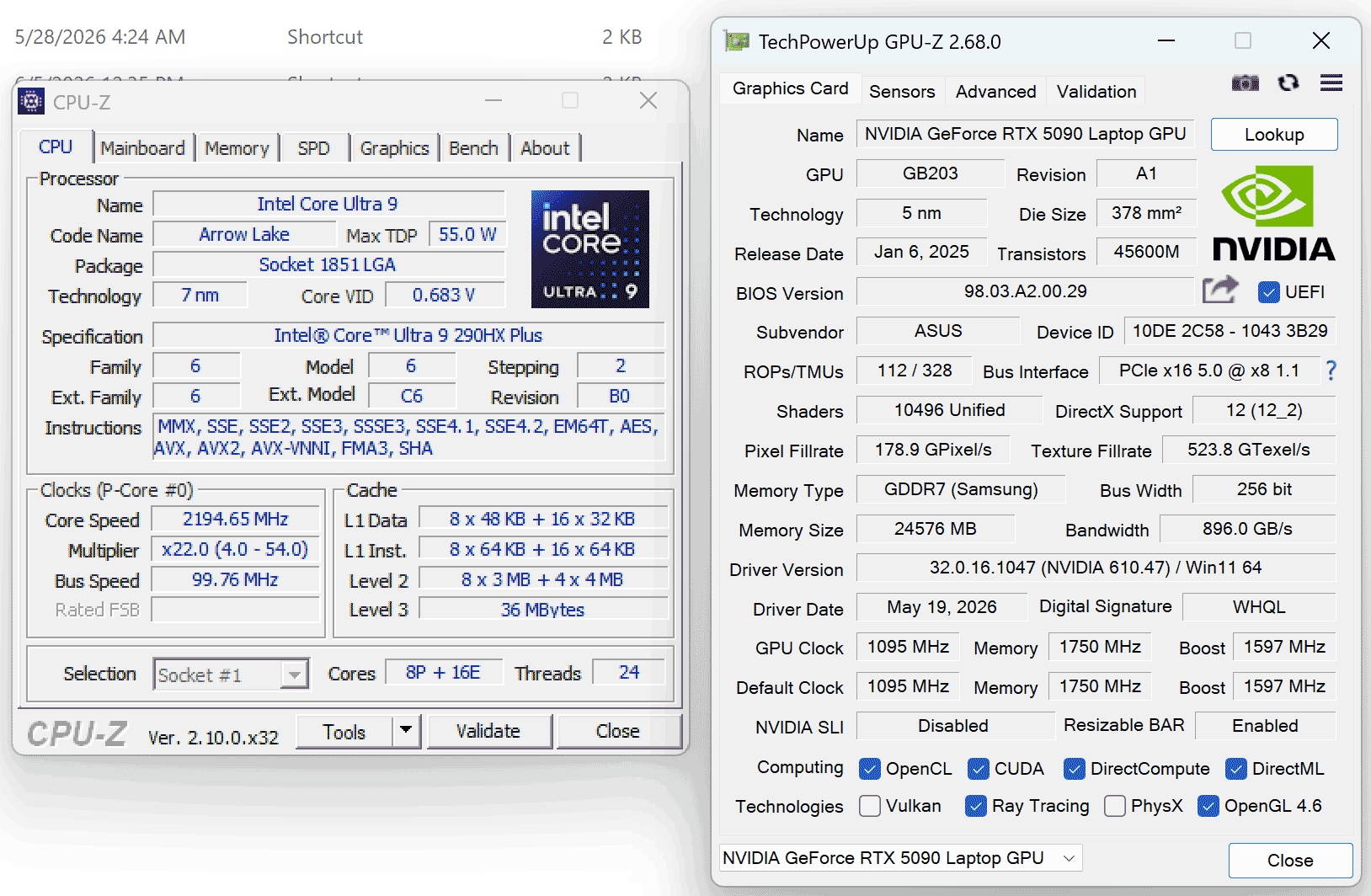The image size is (1371, 896).
Task: Click the NVIDIA logo in GPU-Z
Action: [1274, 214]
